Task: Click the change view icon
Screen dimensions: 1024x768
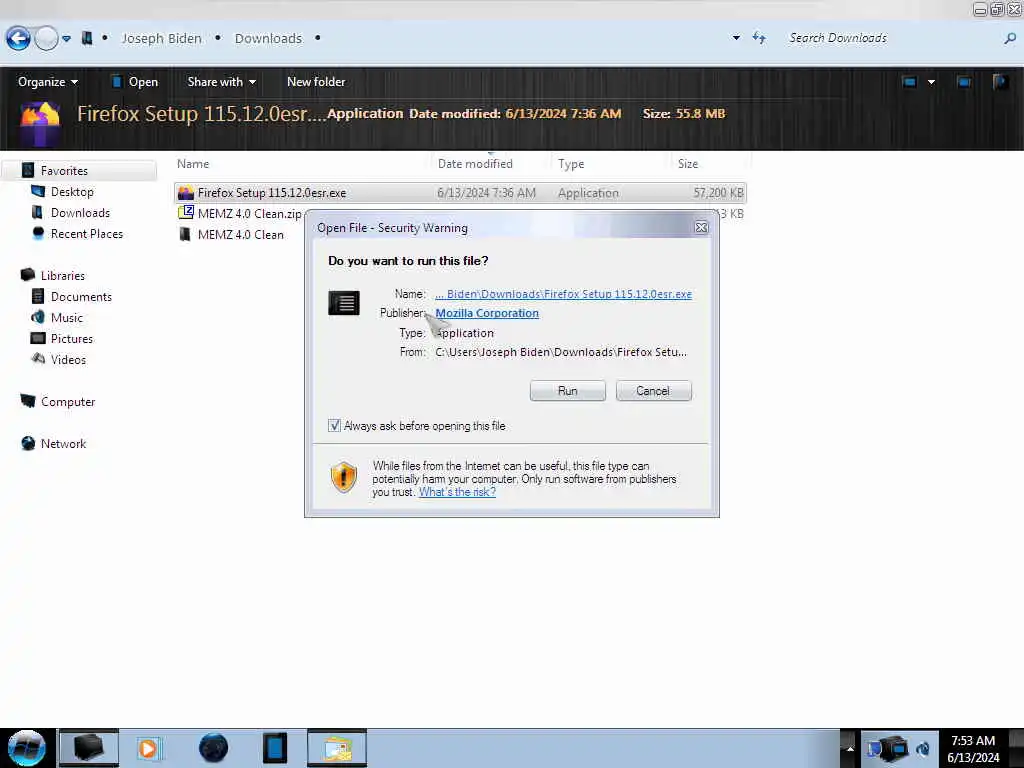Action: [909, 82]
